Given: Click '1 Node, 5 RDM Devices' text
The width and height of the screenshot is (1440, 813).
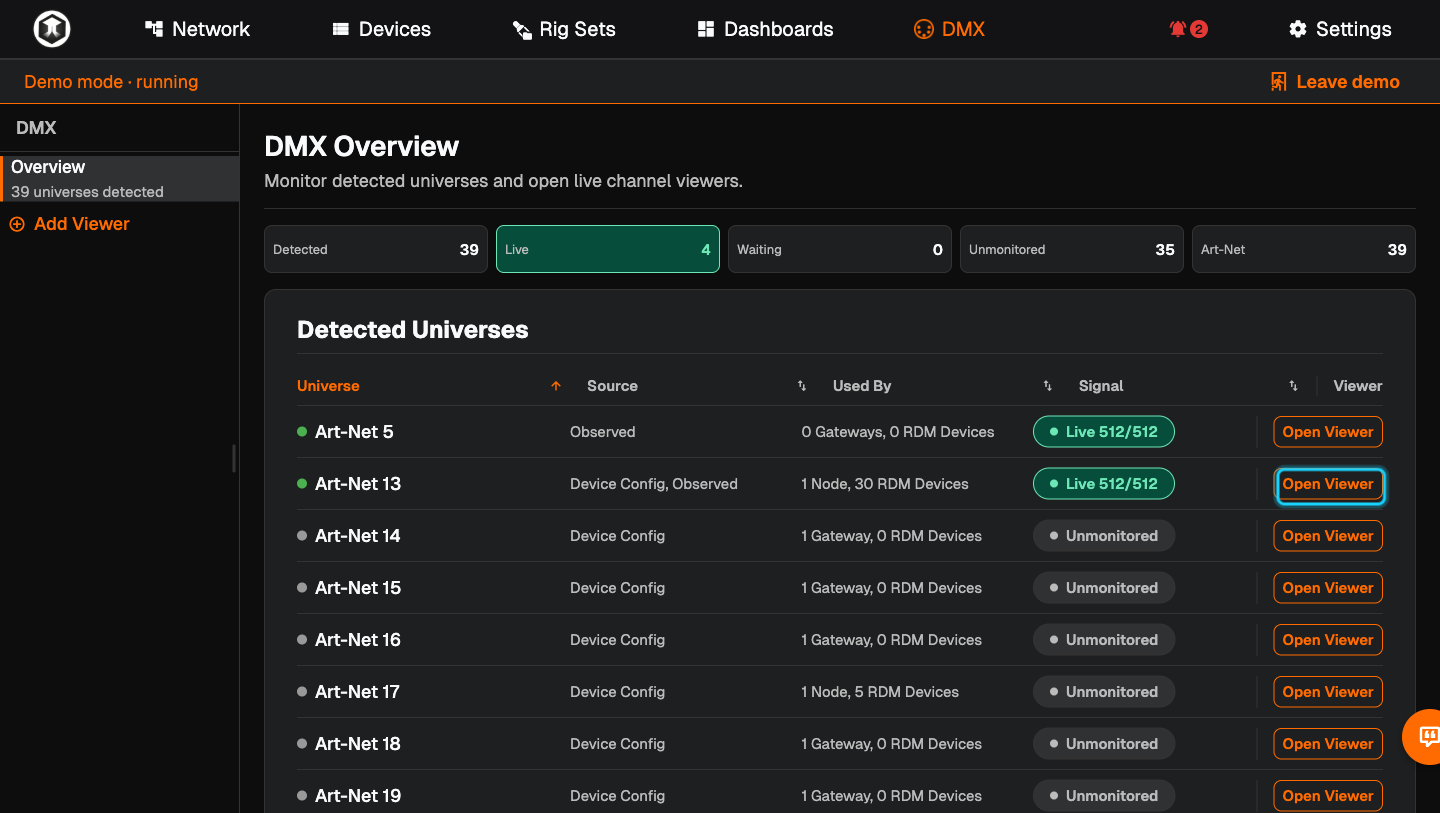Looking at the screenshot, I should pos(880,692).
